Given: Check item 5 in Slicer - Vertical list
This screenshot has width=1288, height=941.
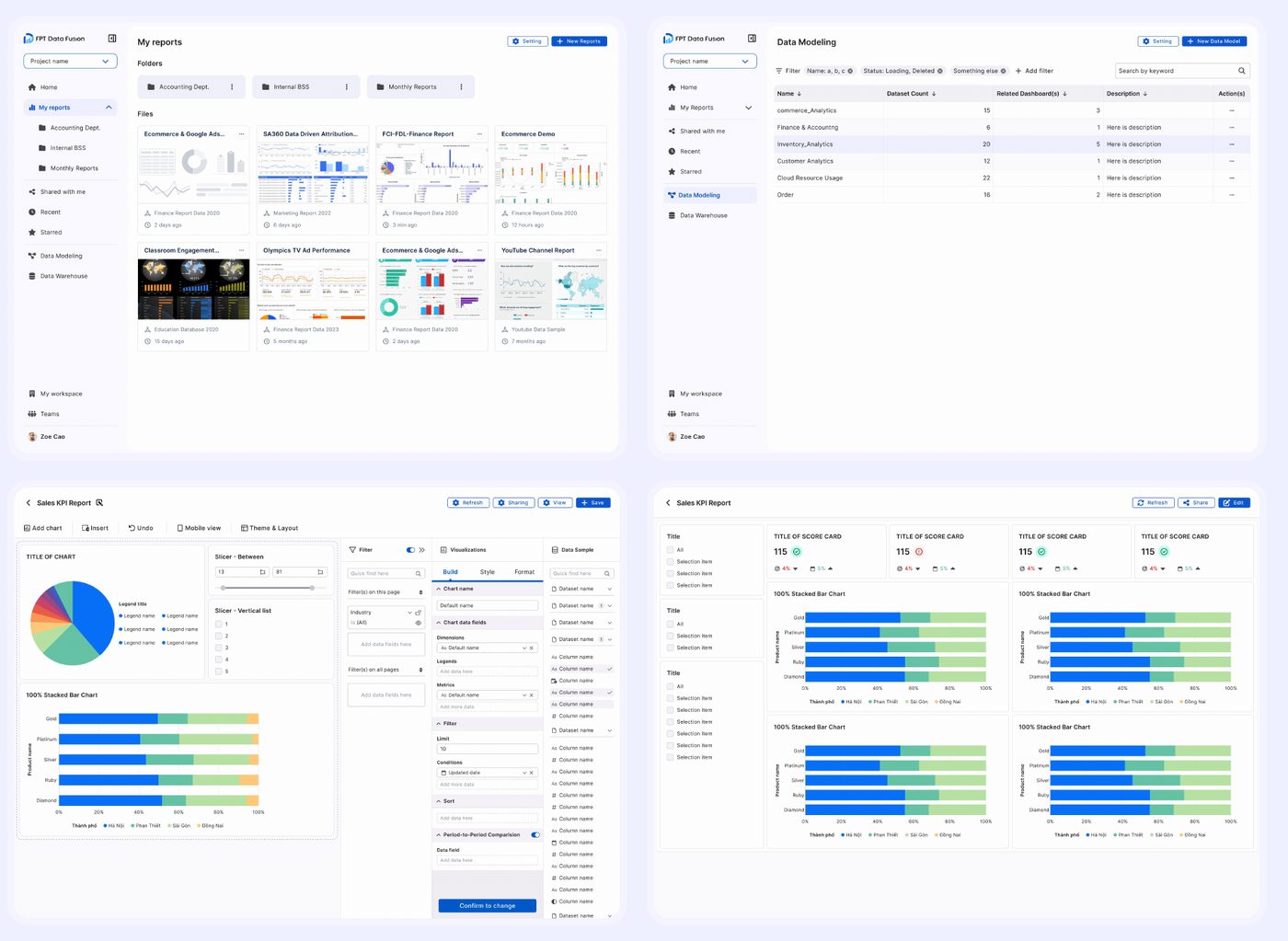Looking at the screenshot, I should (219, 671).
